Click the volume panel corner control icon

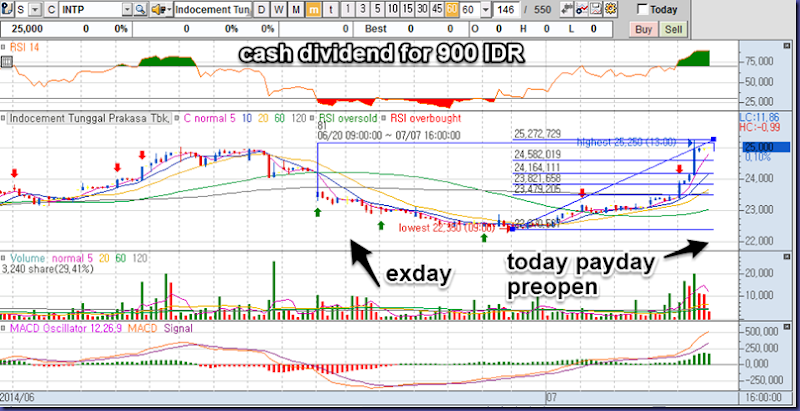[787, 258]
